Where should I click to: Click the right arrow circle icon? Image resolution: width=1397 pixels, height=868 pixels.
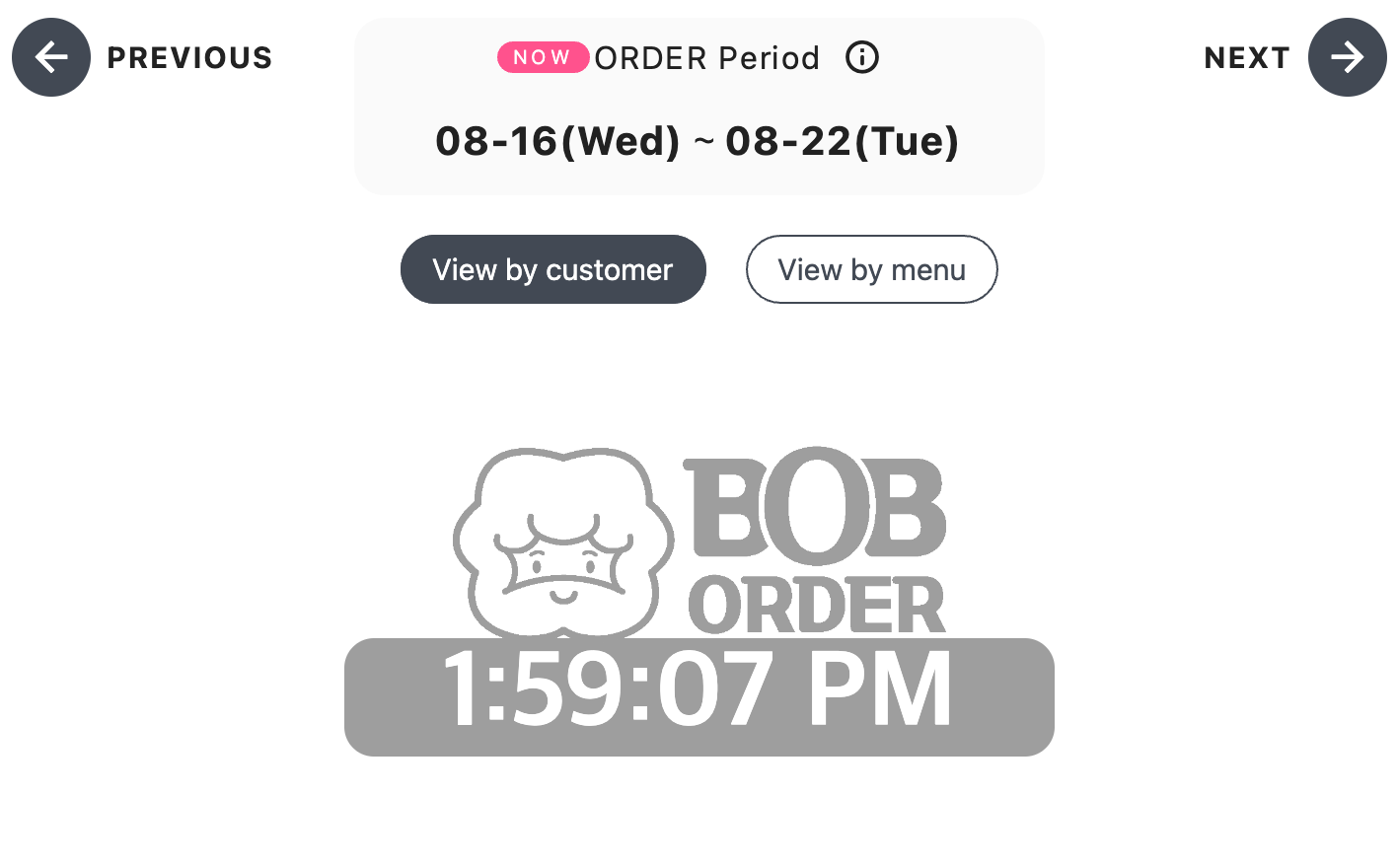[1348, 57]
